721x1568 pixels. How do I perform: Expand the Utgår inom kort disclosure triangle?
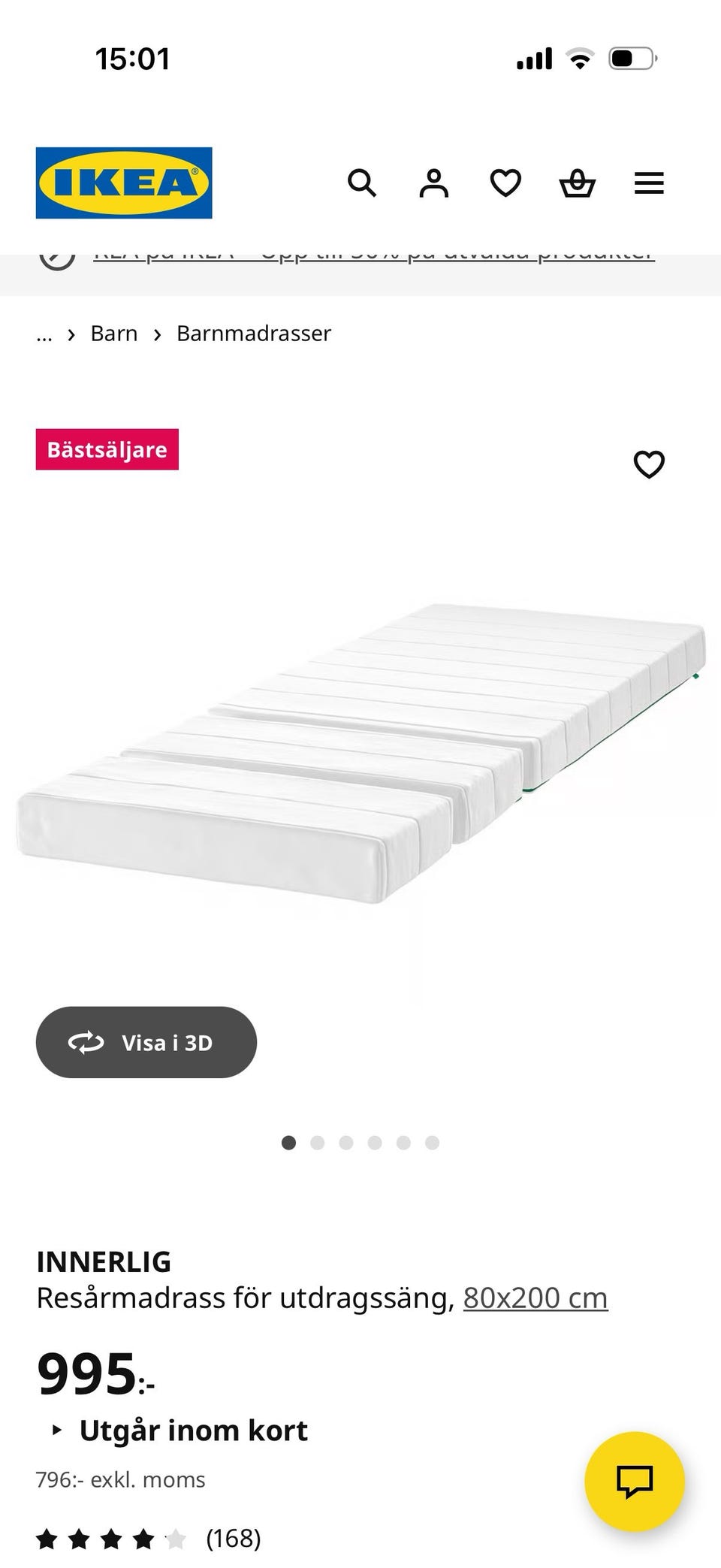click(x=56, y=1430)
